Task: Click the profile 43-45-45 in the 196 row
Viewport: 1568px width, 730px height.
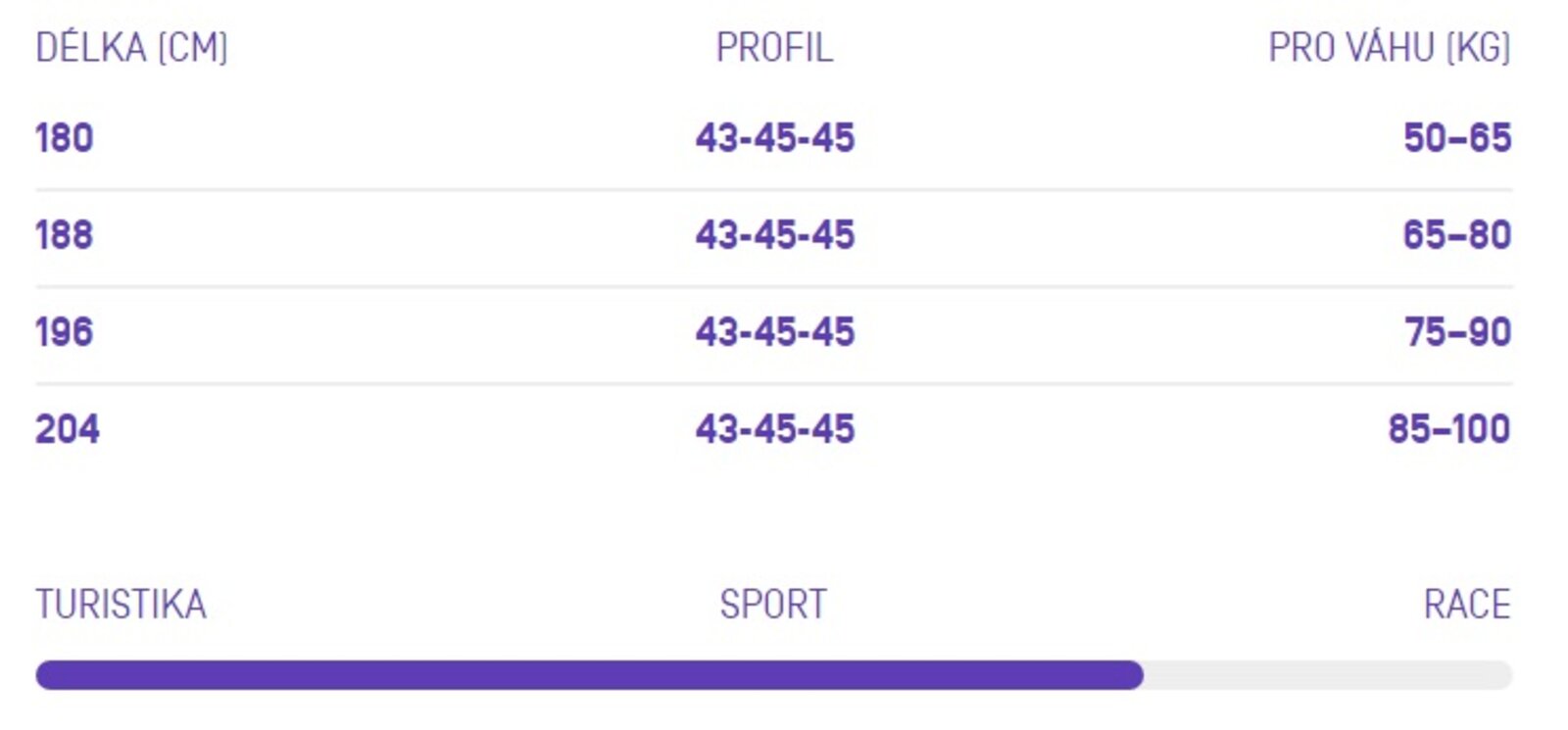Action: pyautogui.click(x=775, y=332)
